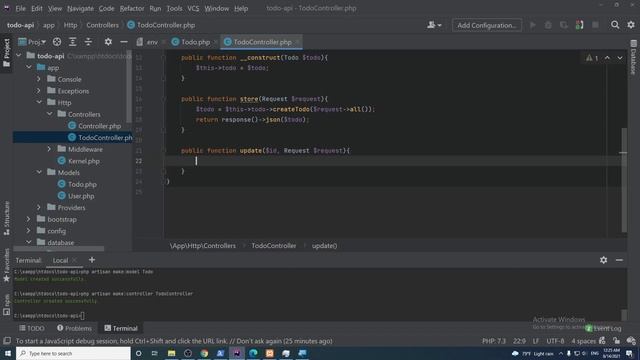Click the Local terminal tab
The height and width of the screenshot is (360, 640).
point(60,260)
